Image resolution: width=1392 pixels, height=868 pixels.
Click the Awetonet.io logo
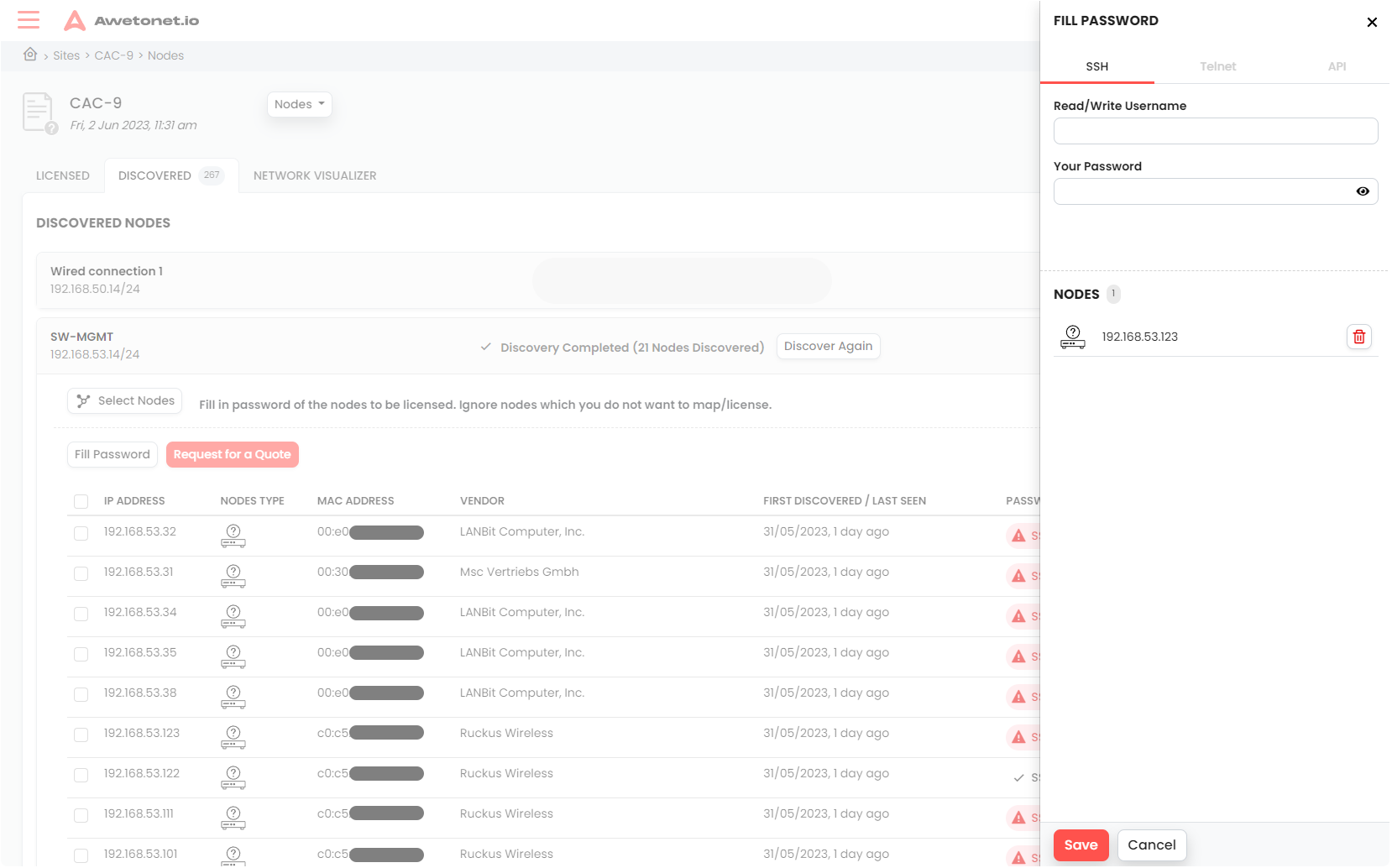tap(132, 20)
